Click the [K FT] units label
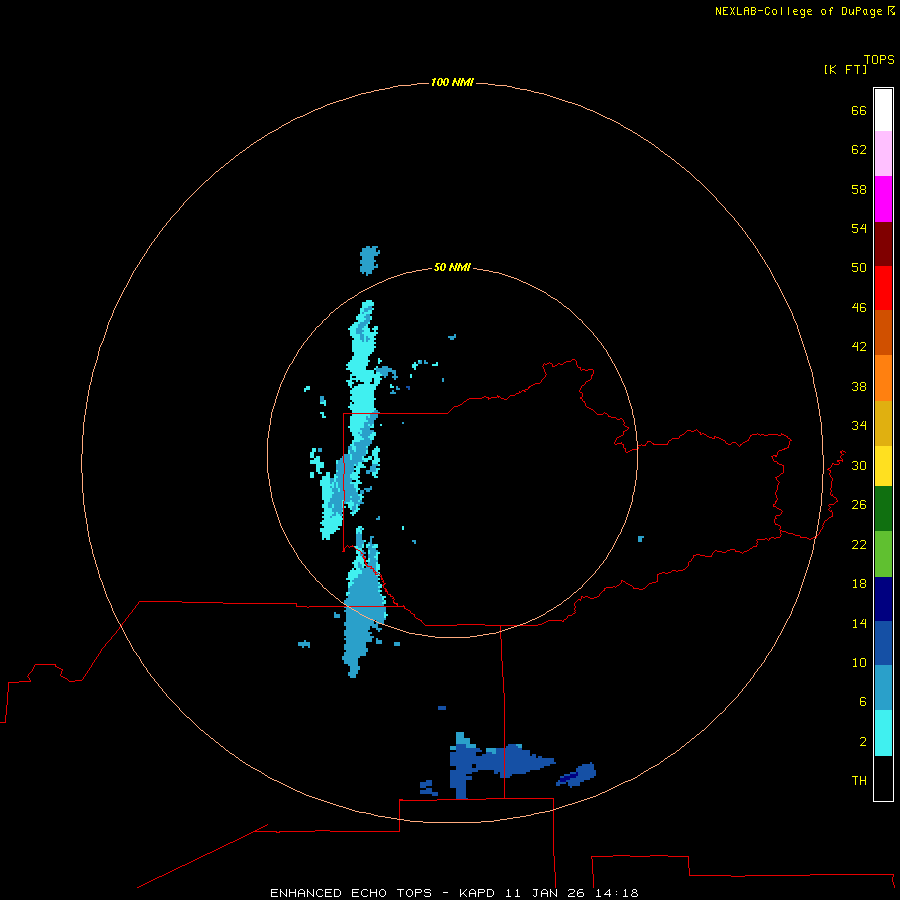This screenshot has height=900, width=900. point(845,69)
